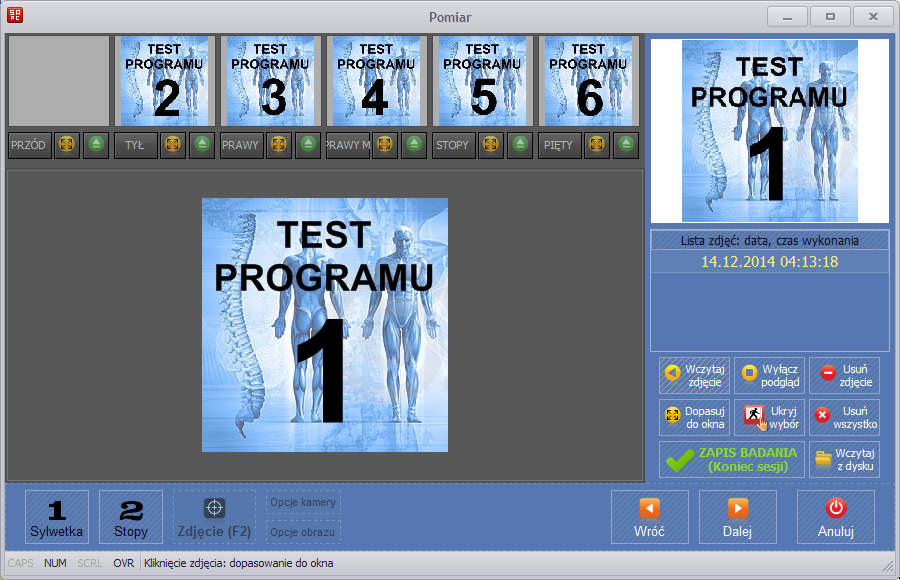
Task: Click the Sylwetka mode button
Action: click(57, 517)
